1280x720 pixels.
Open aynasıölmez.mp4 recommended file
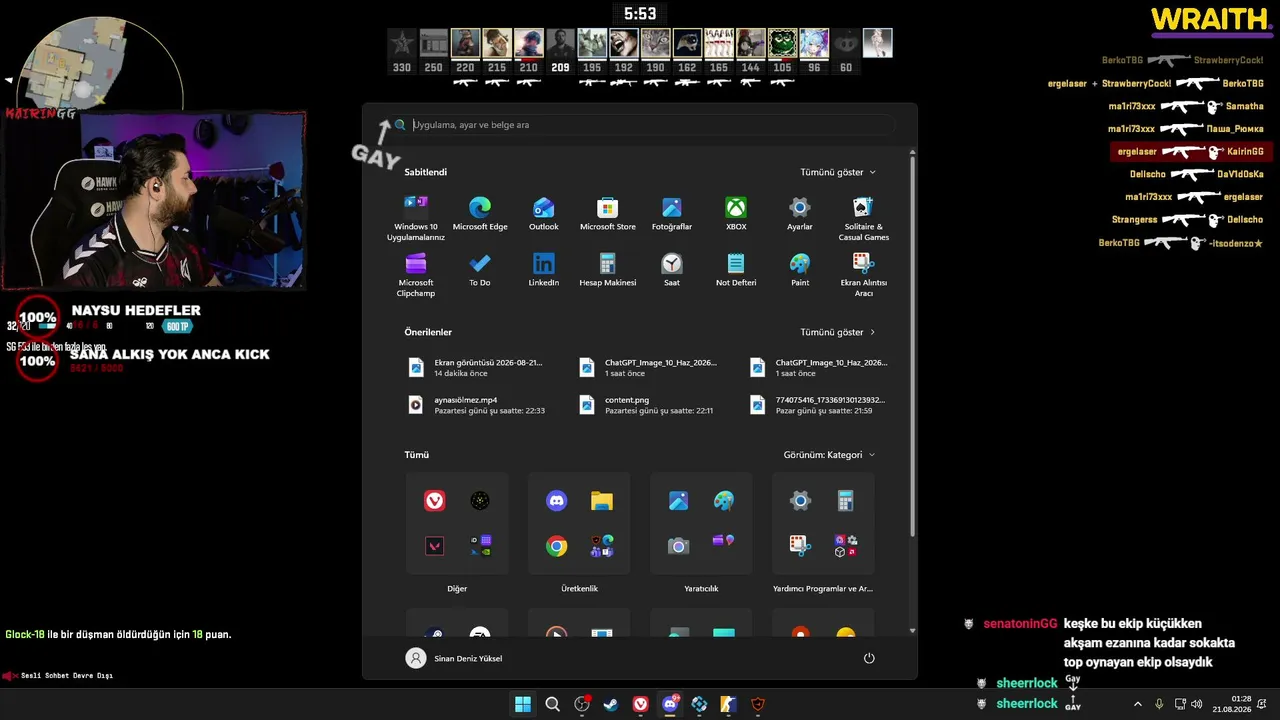tap(476, 405)
